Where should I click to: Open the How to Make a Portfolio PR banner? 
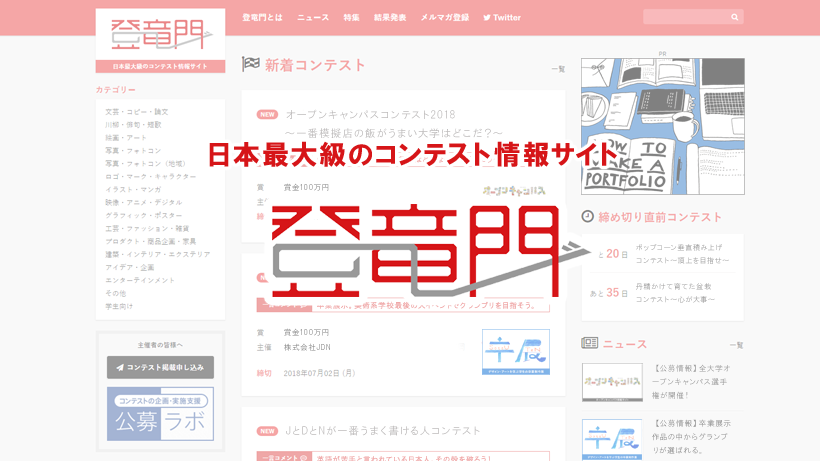(x=663, y=126)
